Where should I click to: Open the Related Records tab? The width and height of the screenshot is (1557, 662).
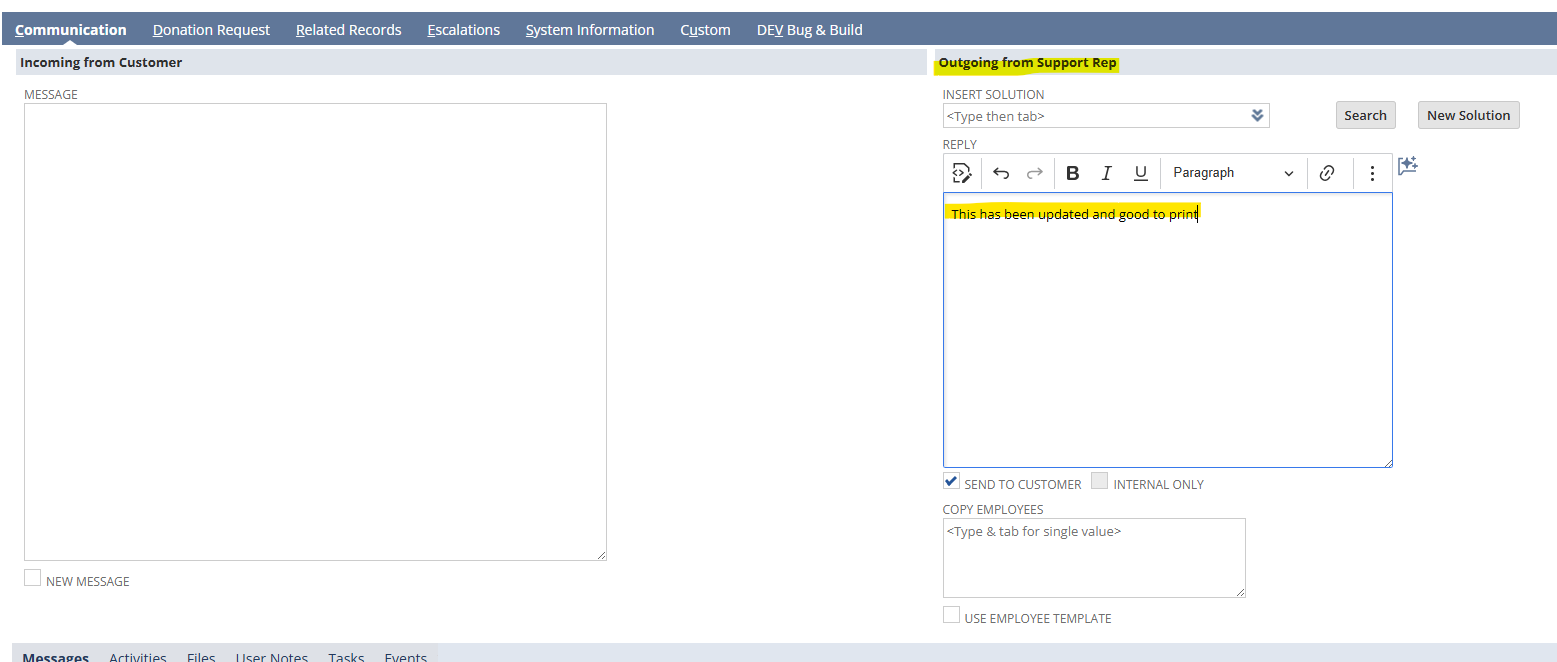coord(348,30)
